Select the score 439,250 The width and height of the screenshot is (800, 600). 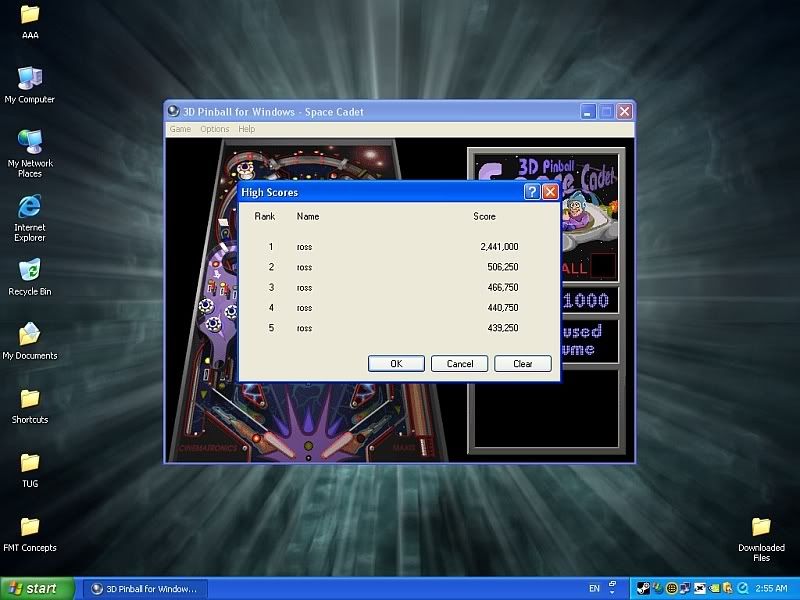click(x=503, y=328)
